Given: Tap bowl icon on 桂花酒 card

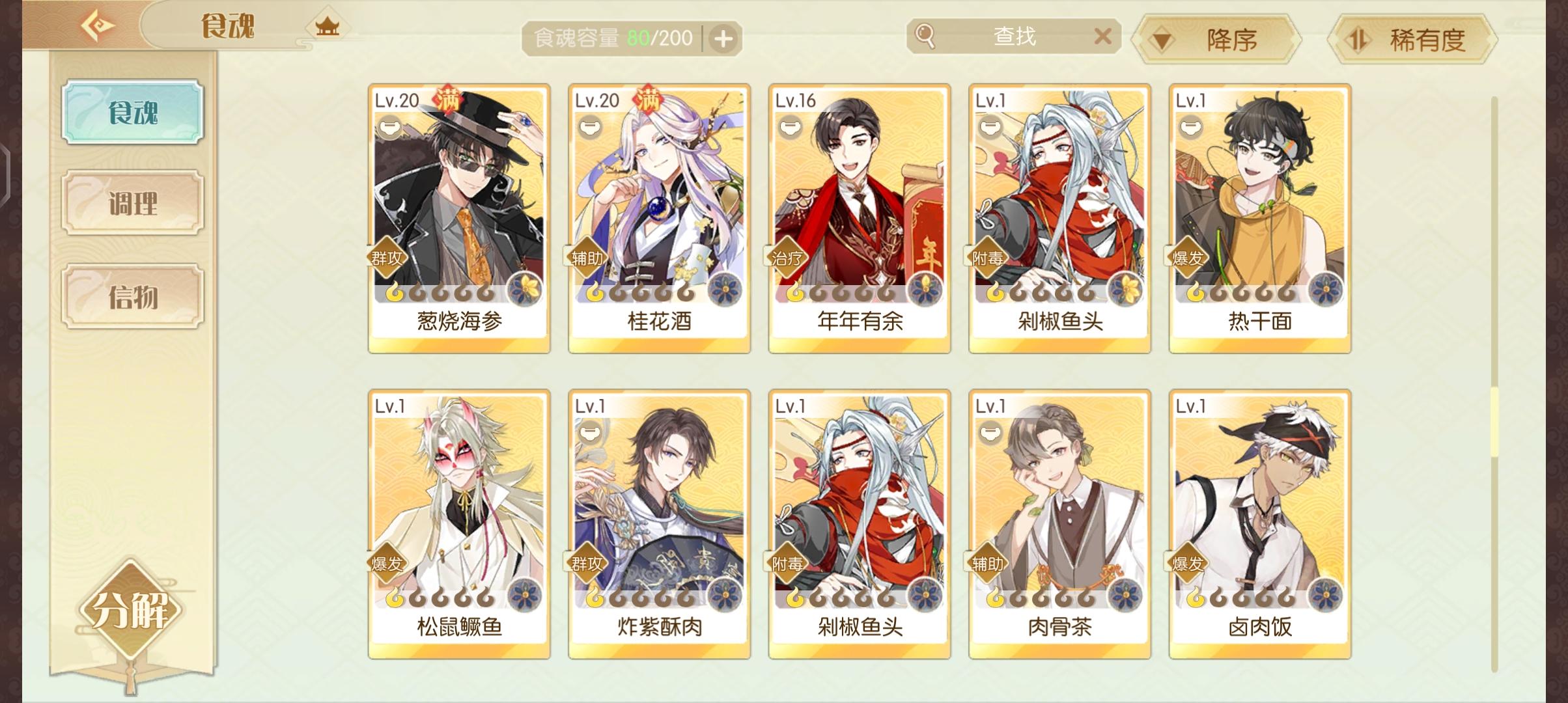Looking at the screenshot, I should pos(591,126).
